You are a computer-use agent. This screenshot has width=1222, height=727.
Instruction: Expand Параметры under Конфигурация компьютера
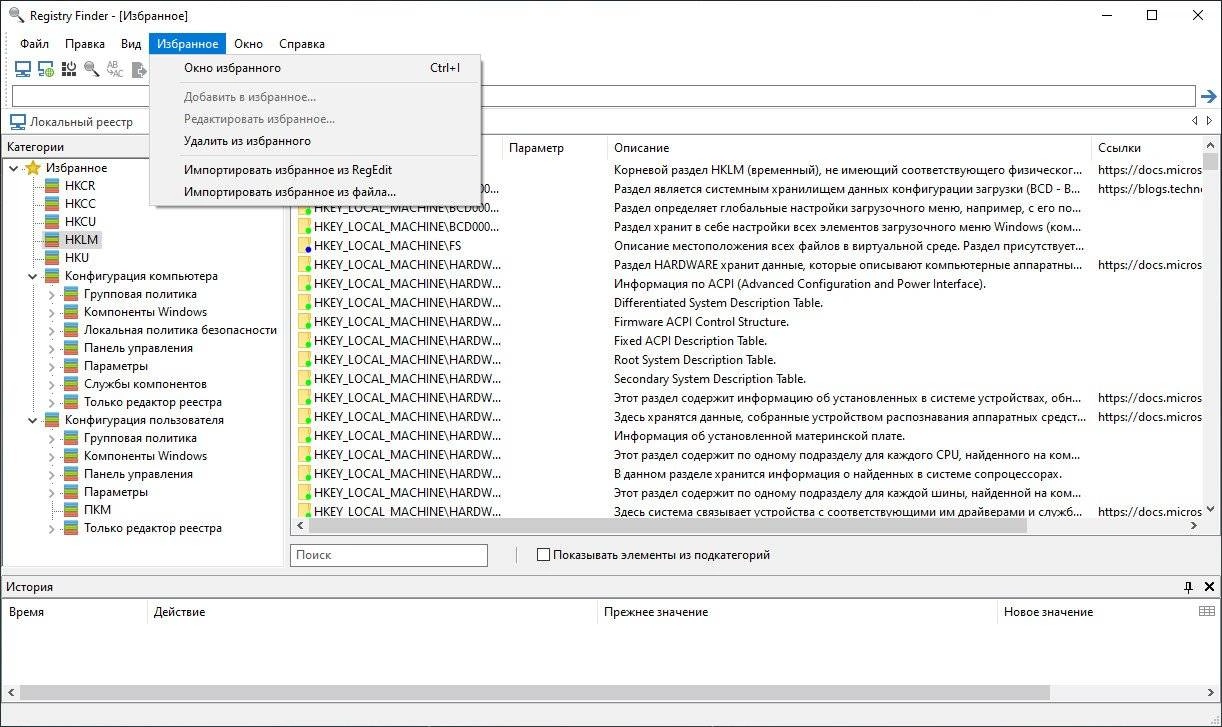pos(52,366)
